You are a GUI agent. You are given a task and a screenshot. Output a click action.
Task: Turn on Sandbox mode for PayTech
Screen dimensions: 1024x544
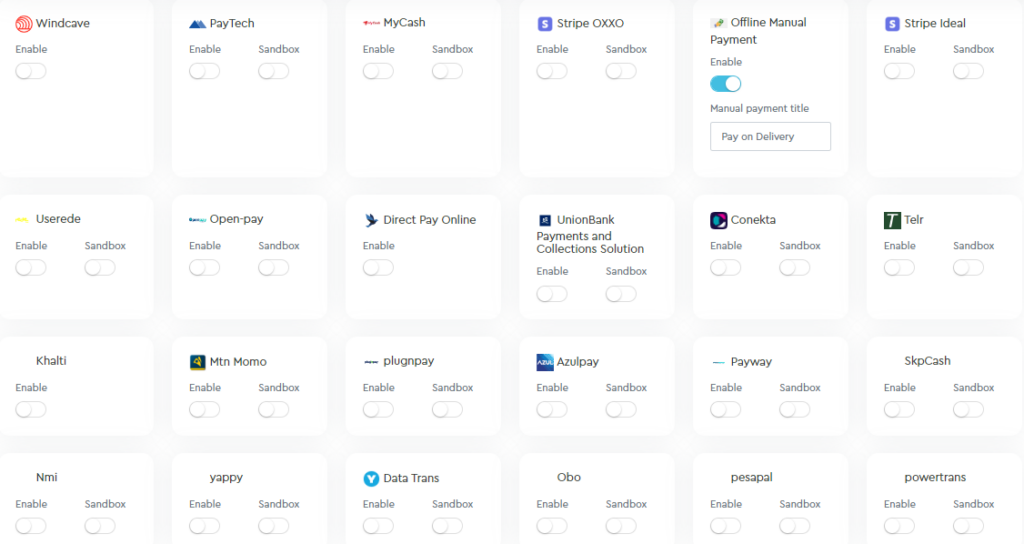coord(273,71)
